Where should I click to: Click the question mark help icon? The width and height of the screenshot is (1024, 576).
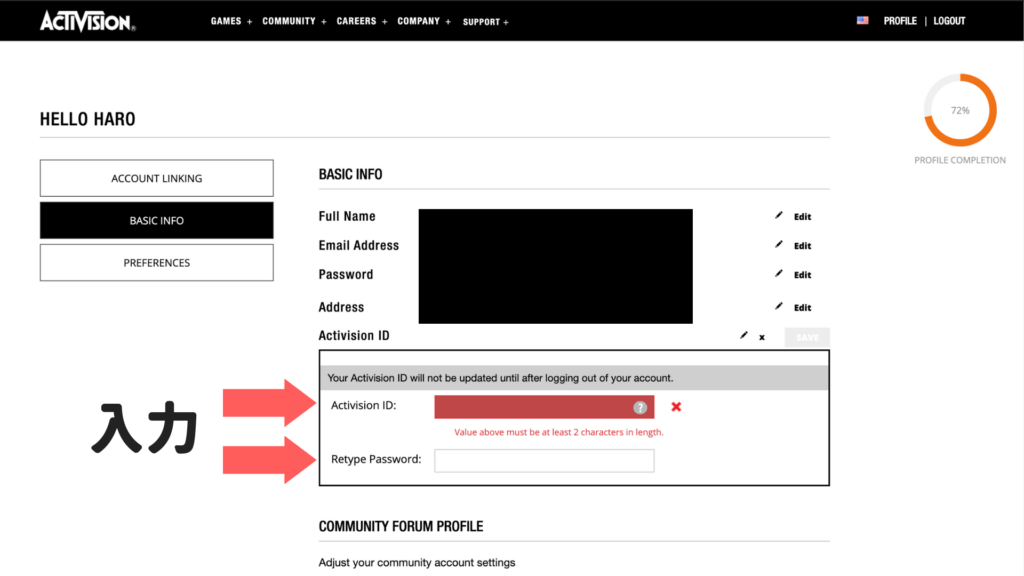(x=640, y=408)
